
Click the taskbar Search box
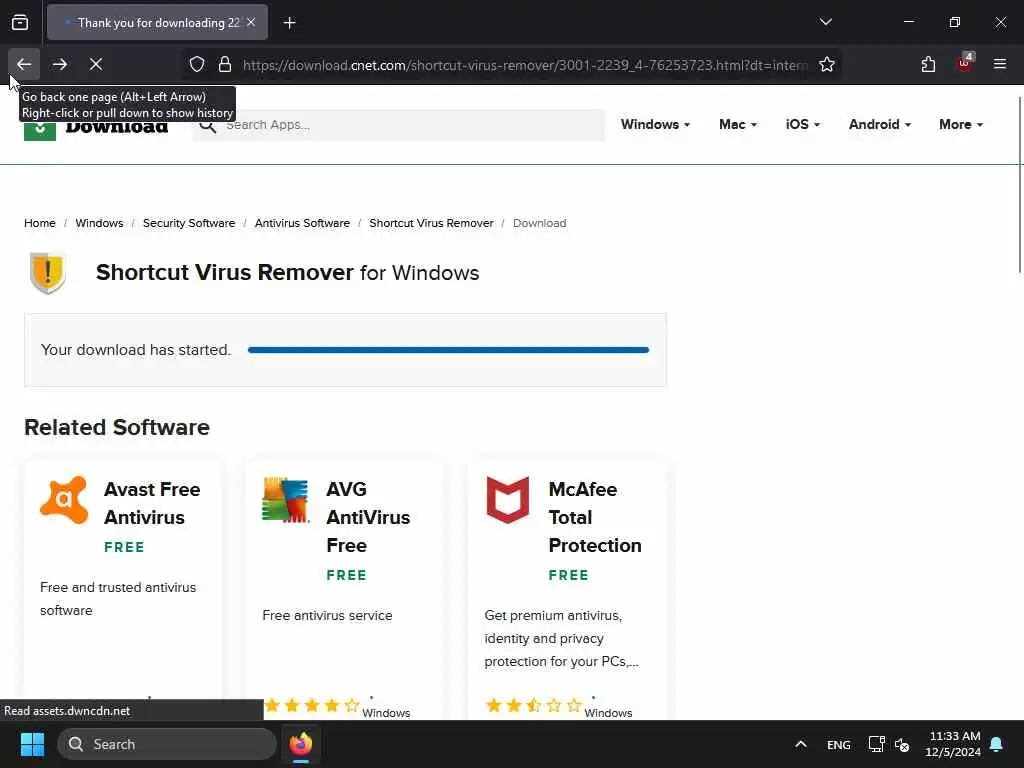(167, 744)
